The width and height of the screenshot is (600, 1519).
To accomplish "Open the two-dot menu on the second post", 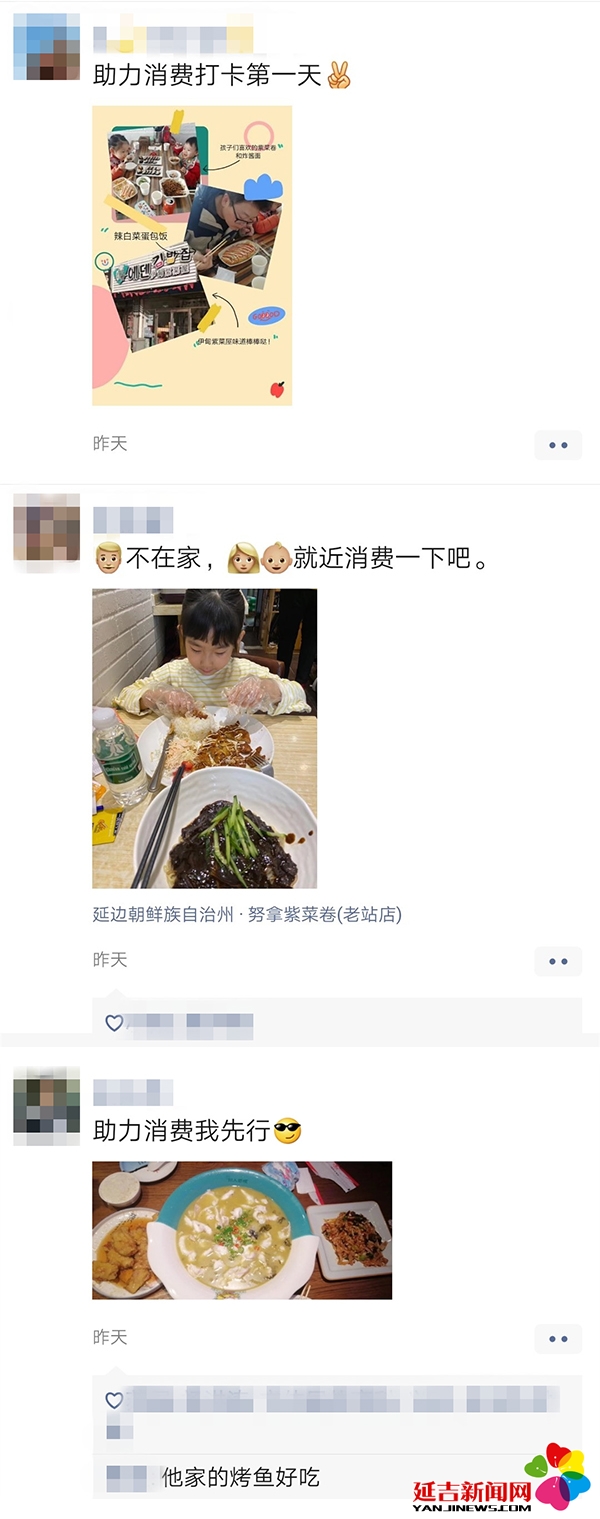I will click(x=558, y=962).
